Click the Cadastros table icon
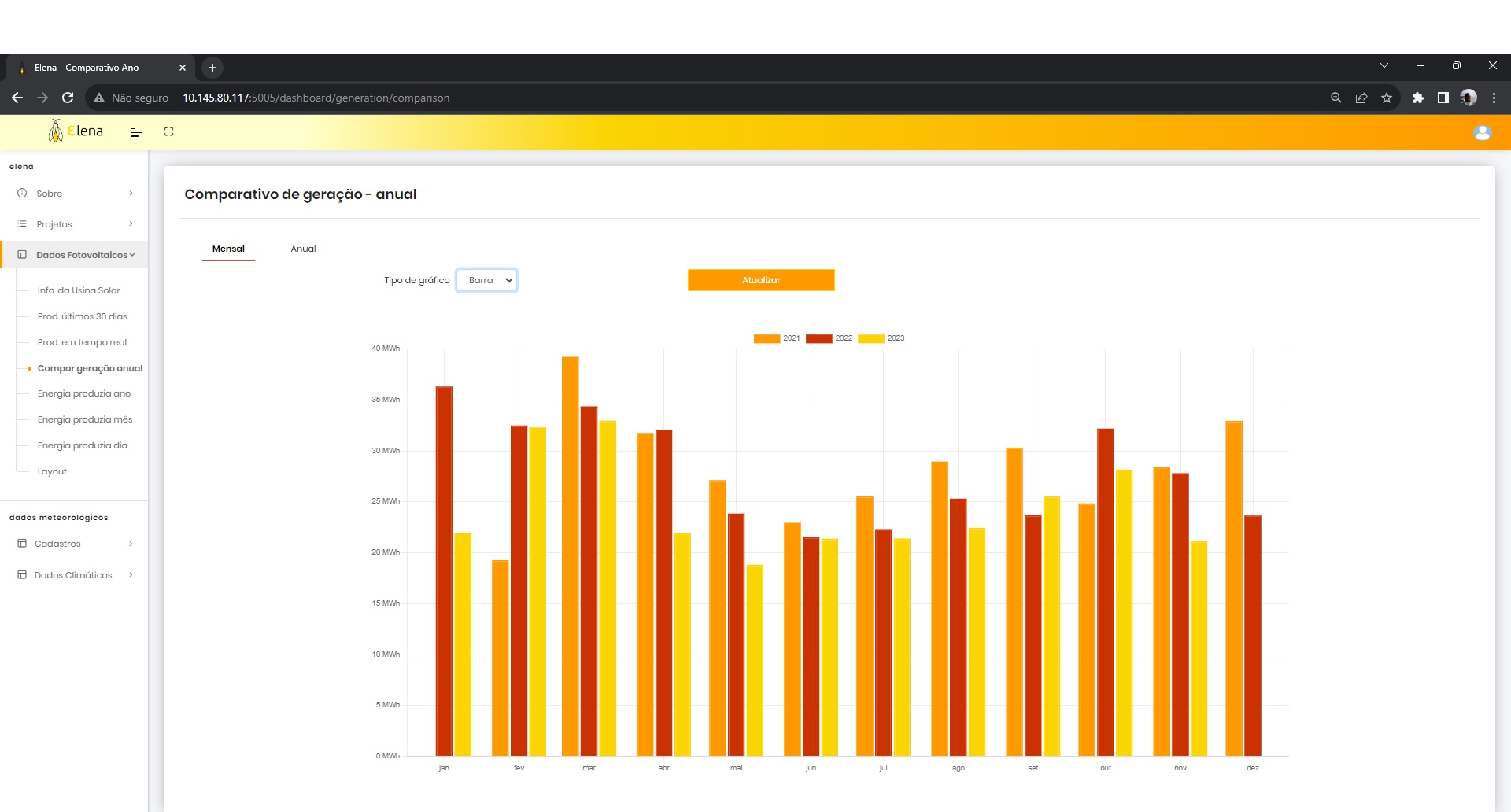The width and height of the screenshot is (1511, 812). [x=22, y=544]
